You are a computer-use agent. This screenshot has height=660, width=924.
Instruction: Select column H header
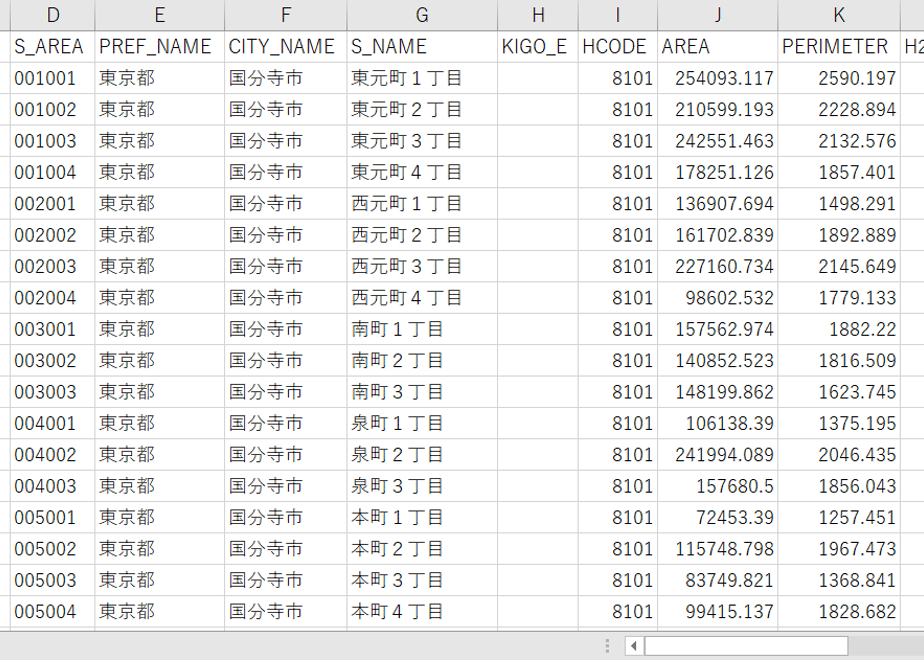pyautogui.click(x=538, y=15)
